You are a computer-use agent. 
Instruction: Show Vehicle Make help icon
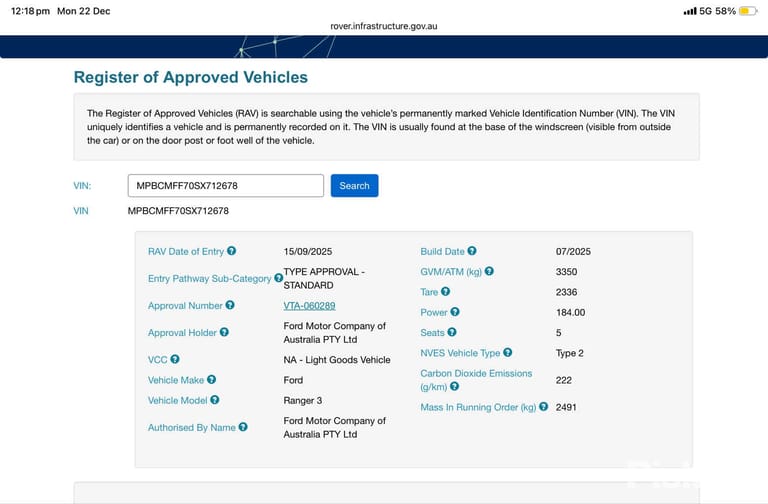coord(211,380)
